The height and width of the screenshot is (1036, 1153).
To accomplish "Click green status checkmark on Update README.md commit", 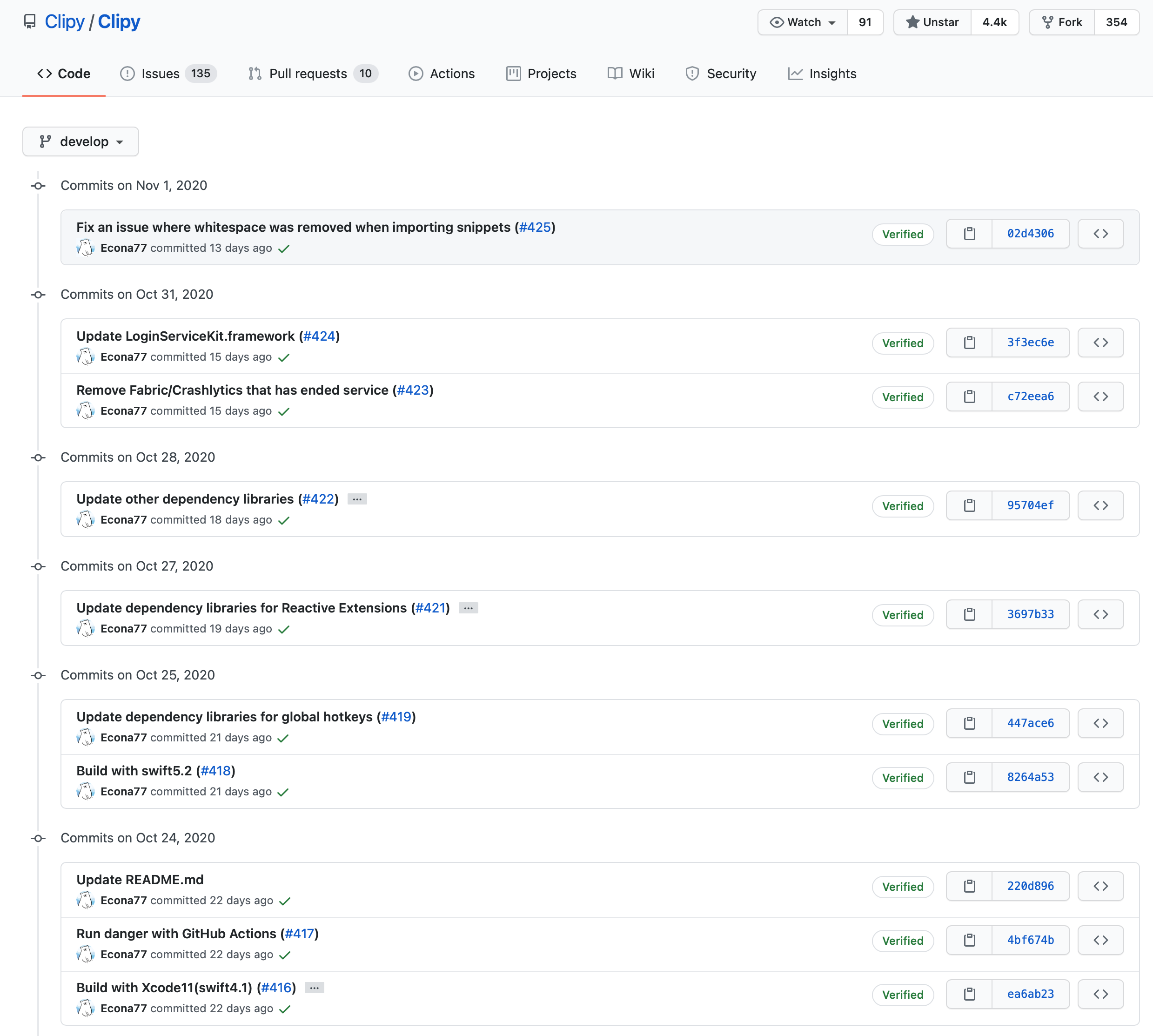I will [x=285, y=901].
